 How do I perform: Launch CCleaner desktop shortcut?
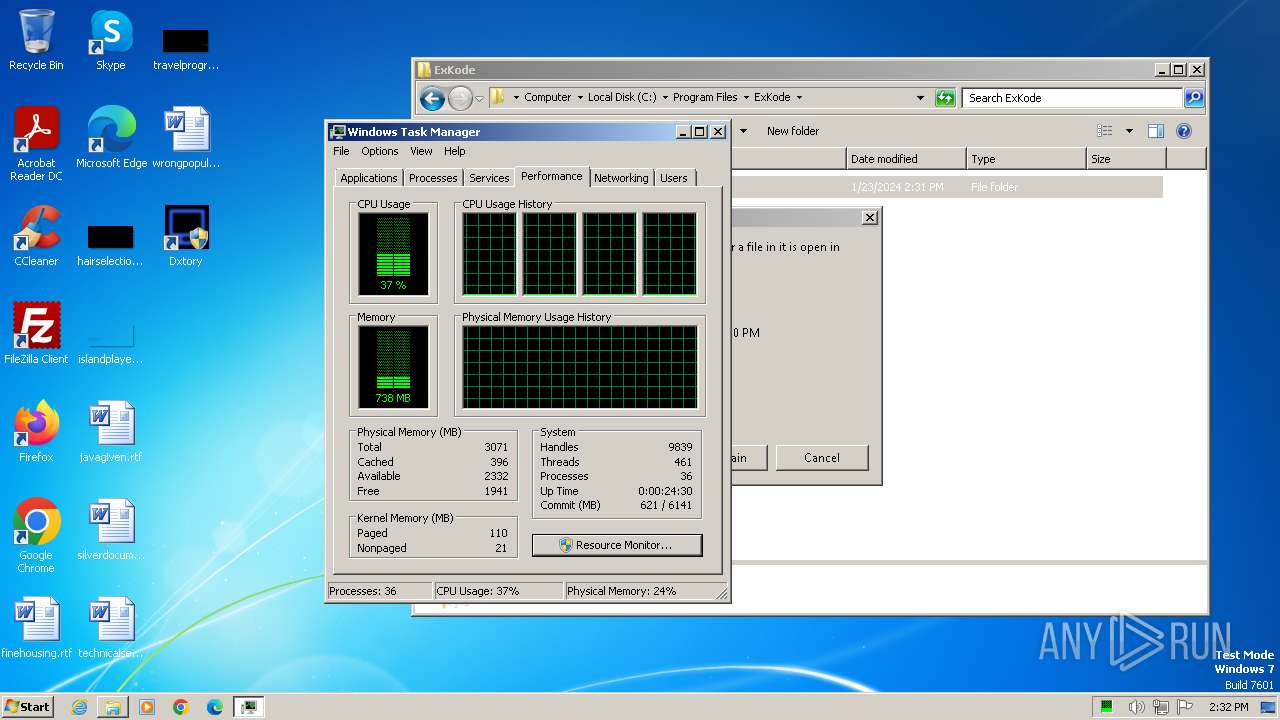click(x=36, y=235)
